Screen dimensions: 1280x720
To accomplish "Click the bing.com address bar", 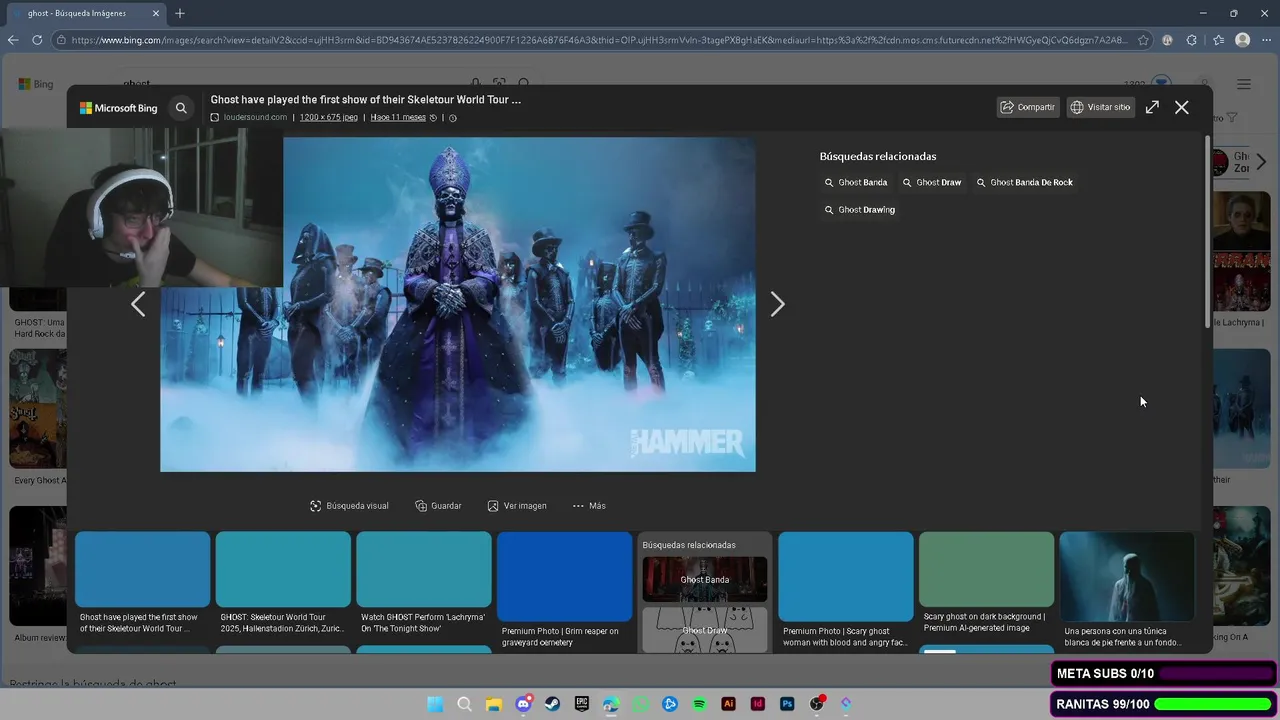I will 600,40.
